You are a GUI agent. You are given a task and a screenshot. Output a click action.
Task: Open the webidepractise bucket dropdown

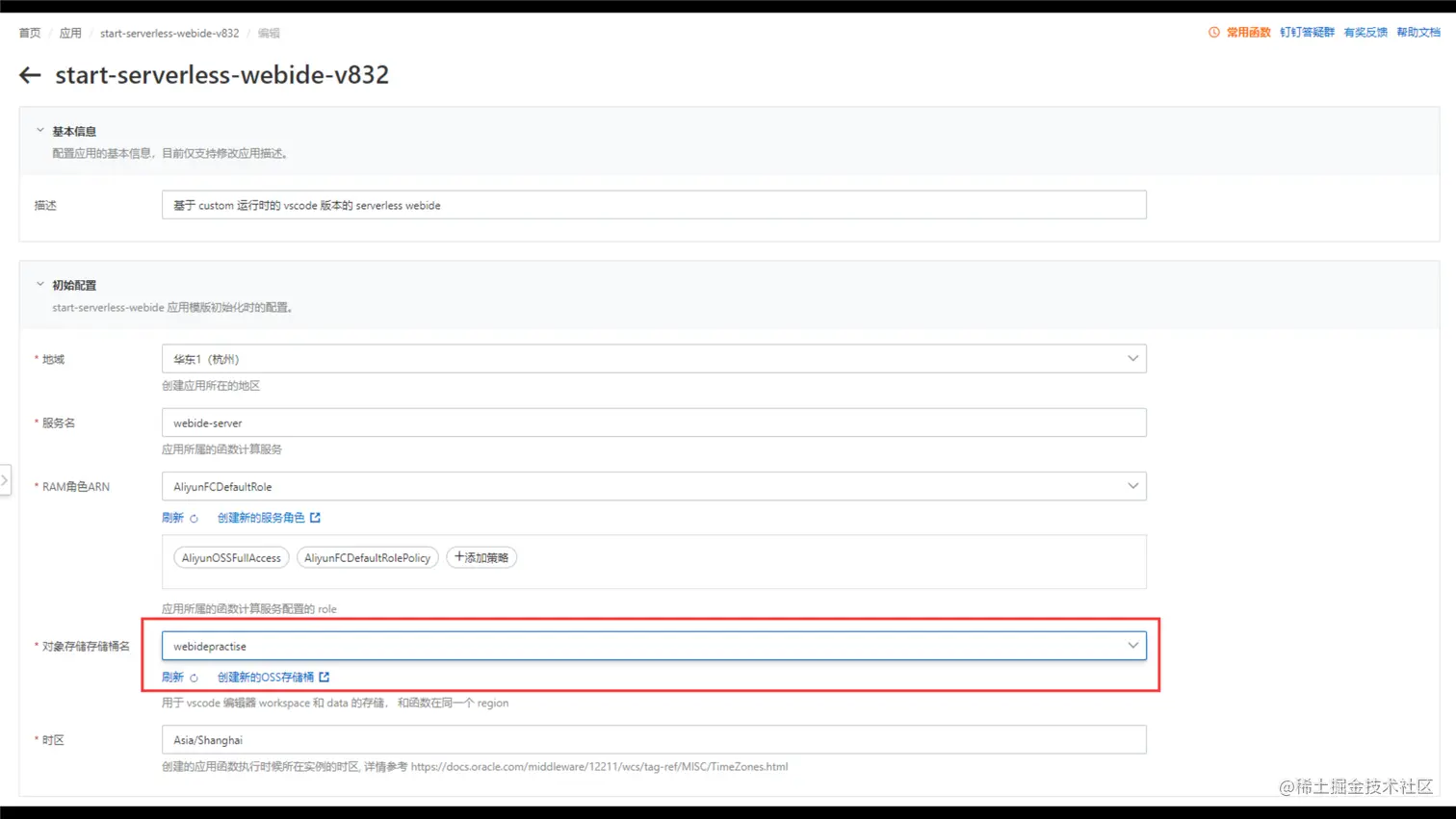(x=654, y=646)
